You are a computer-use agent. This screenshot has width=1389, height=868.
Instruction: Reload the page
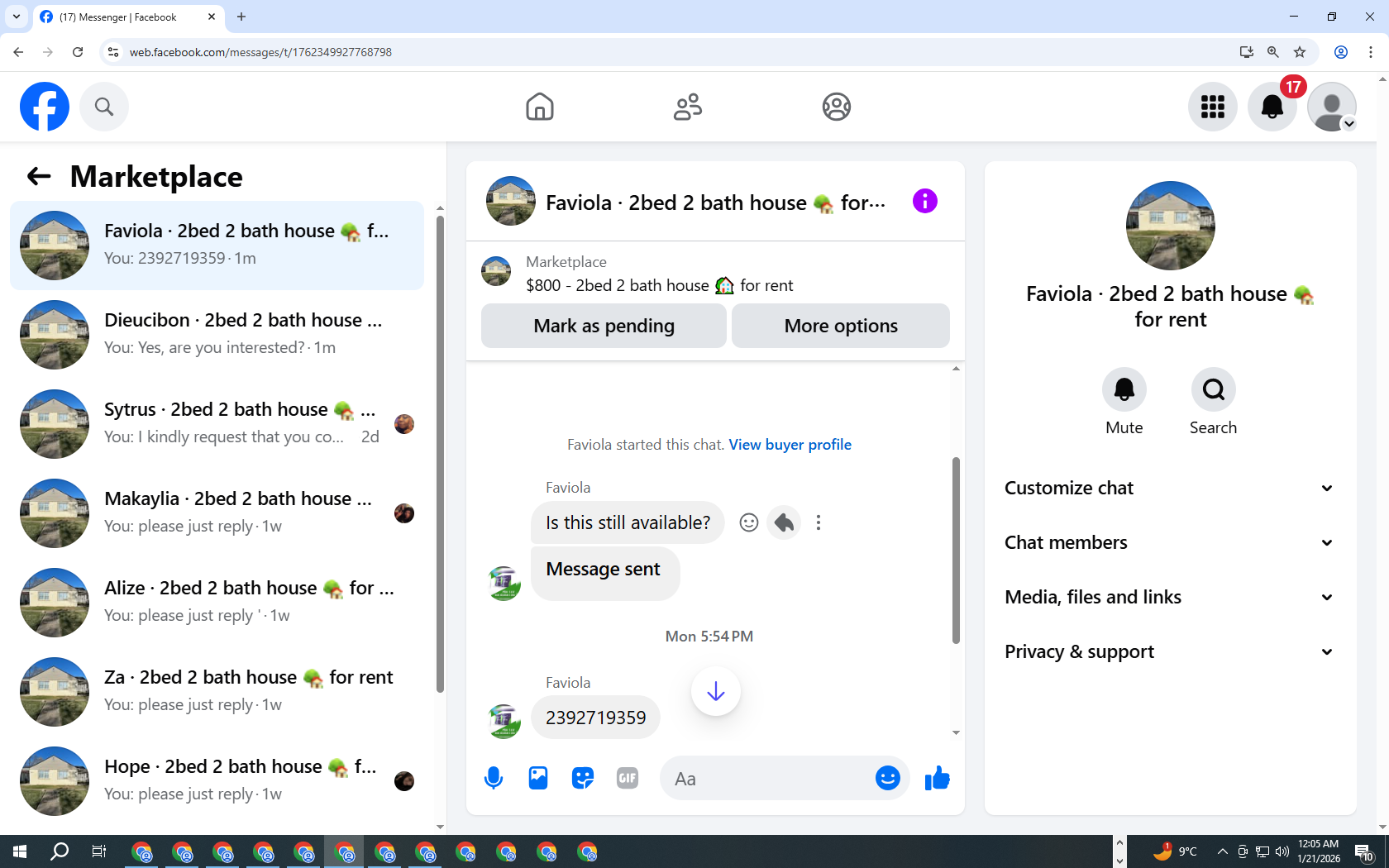(x=78, y=52)
